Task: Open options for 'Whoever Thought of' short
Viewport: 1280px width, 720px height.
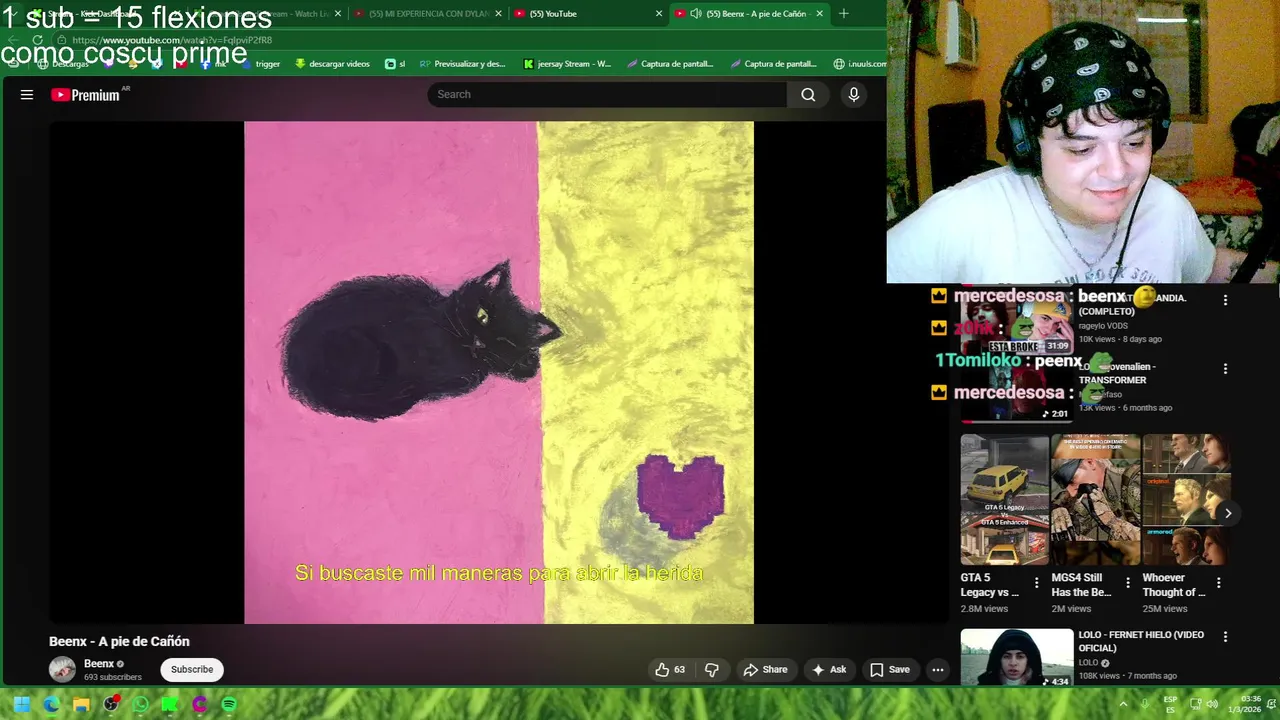Action: (x=1218, y=583)
